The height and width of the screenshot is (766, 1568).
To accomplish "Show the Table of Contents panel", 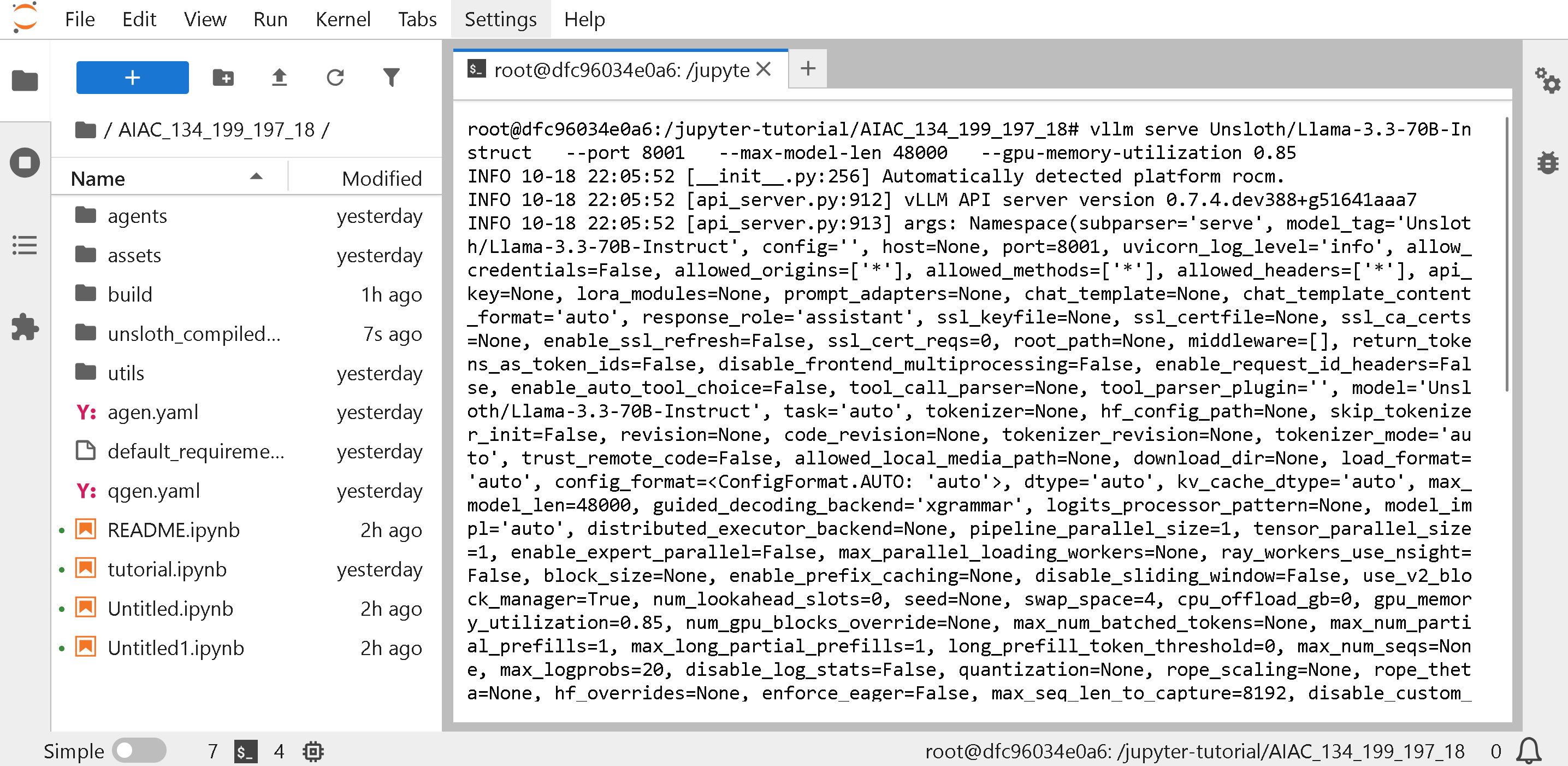I will point(25,245).
